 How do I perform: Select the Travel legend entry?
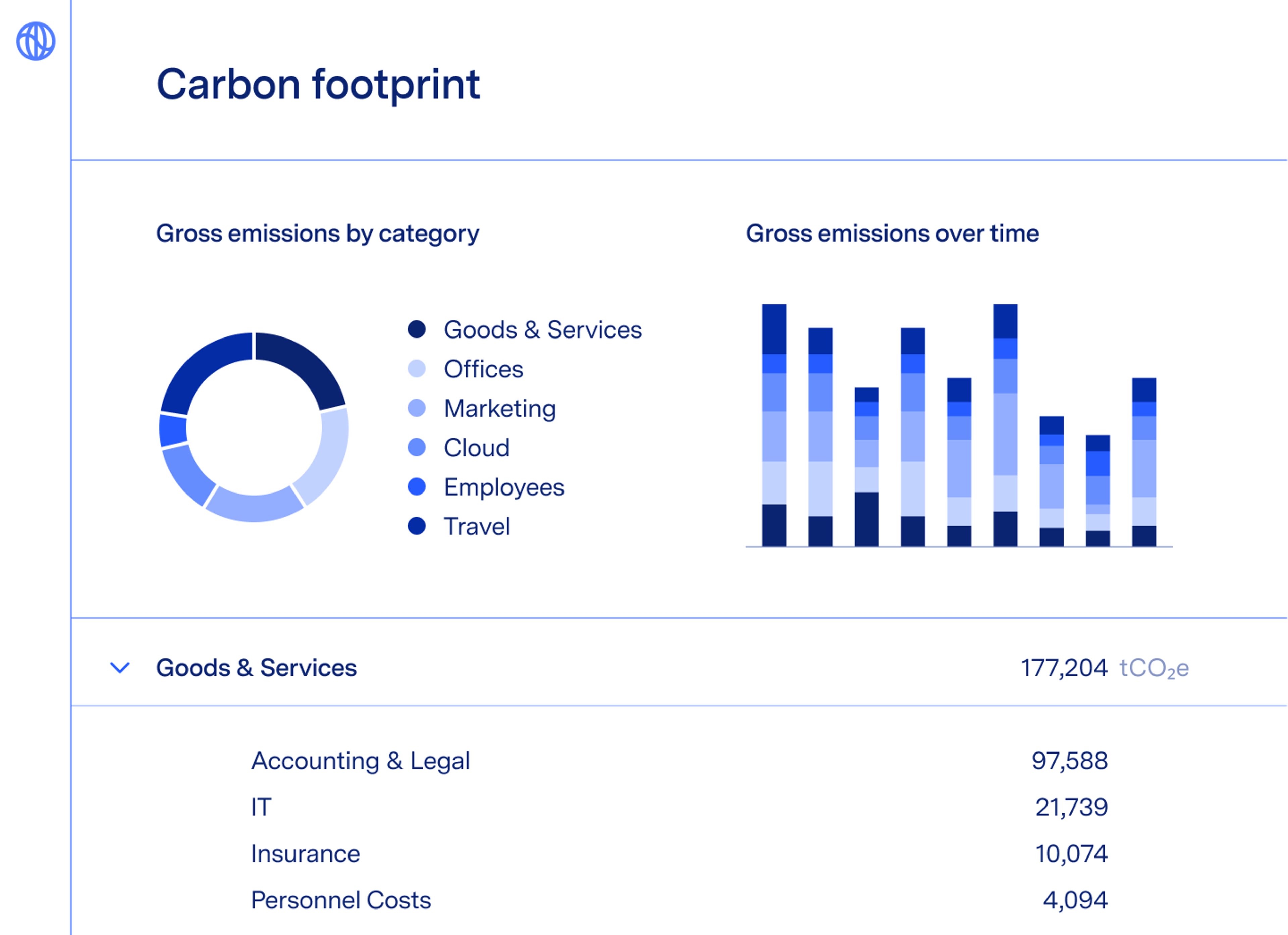pyautogui.click(x=477, y=527)
